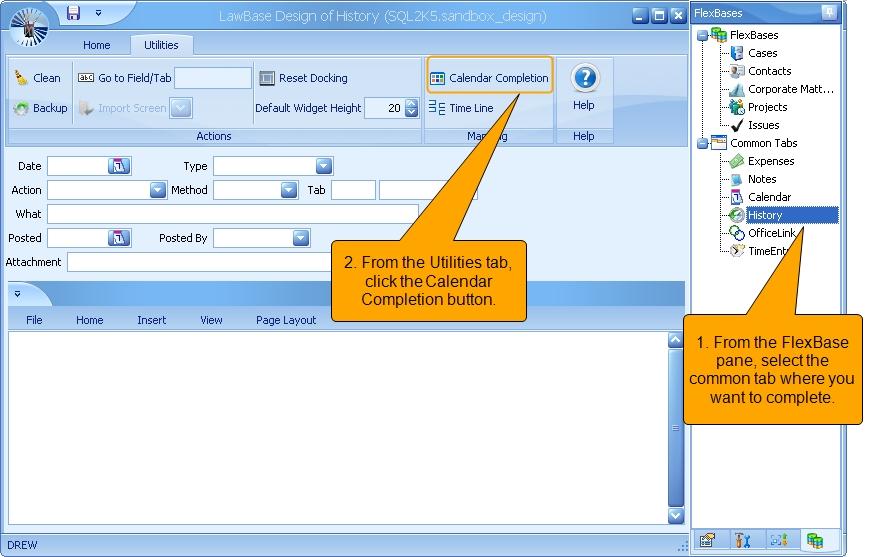
Task: Collapse the FlexBases tree node
Action: (x=702, y=36)
